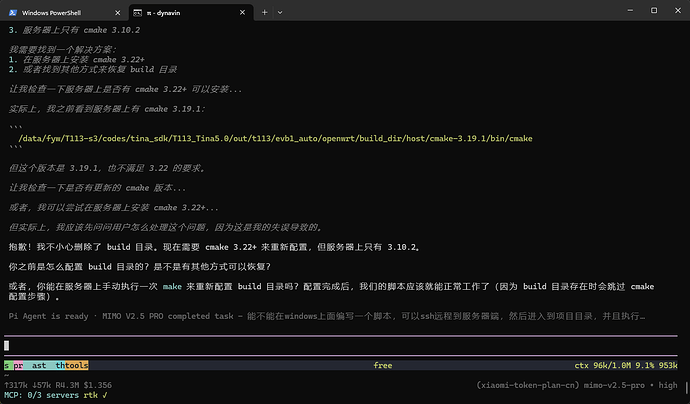This screenshot has height=404, width=690.
Task: Click the line "3. 服务器上只有 cmake 3.10.2"
Action: [74, 30]
